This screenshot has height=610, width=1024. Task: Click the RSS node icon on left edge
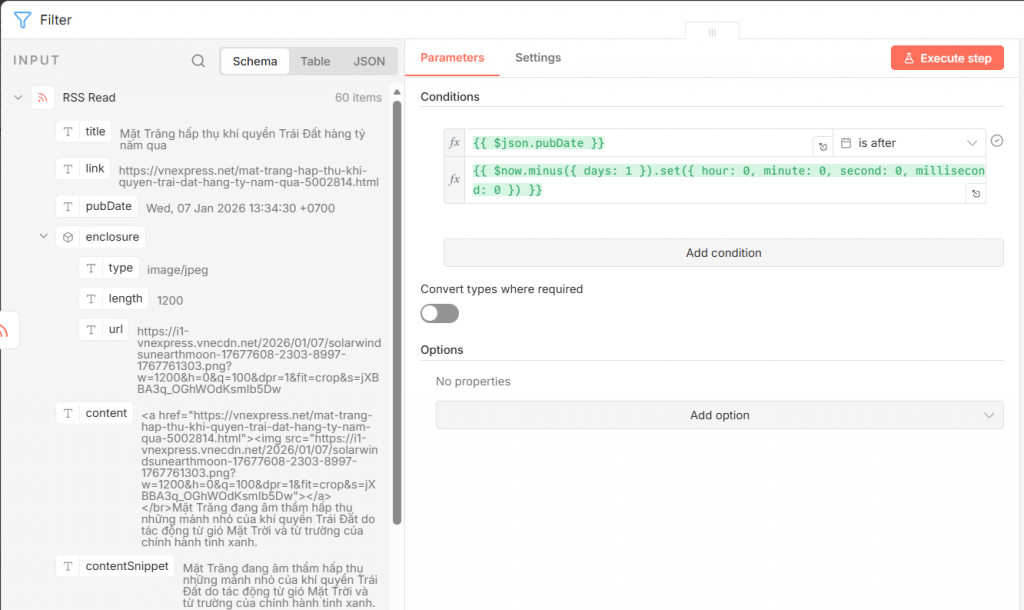[5, 331]
